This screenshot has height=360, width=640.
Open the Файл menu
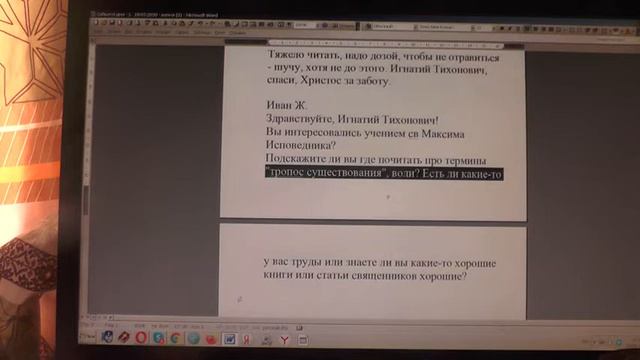(99, 31)
